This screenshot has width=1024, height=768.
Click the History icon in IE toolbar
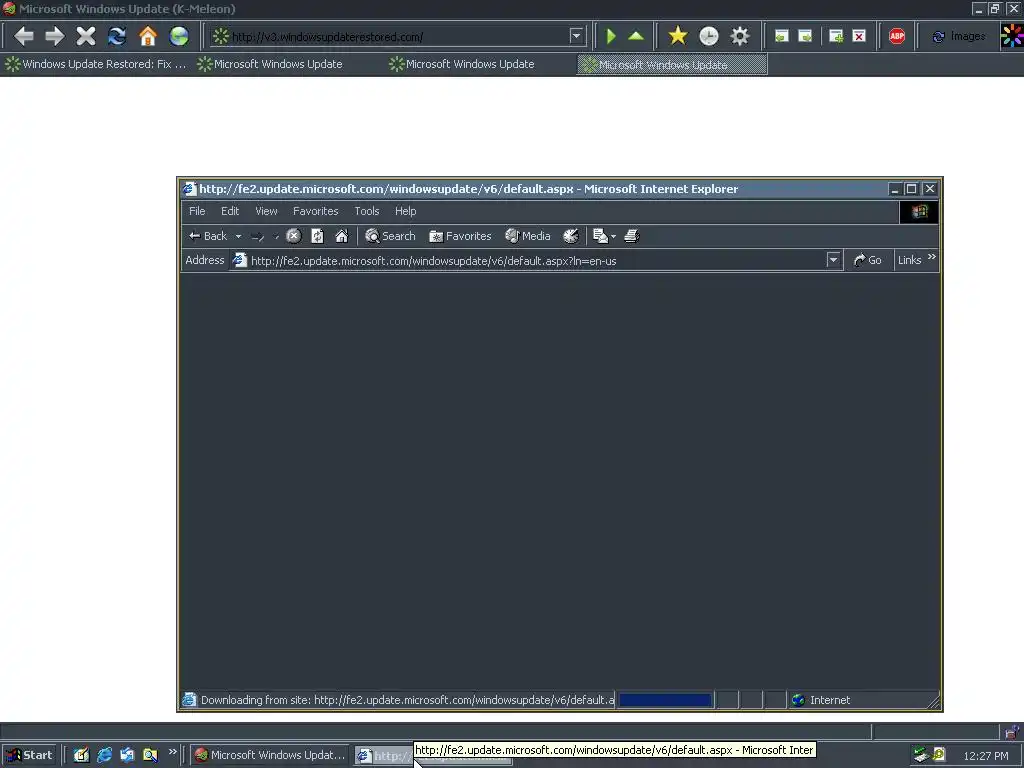coord(571,236)
